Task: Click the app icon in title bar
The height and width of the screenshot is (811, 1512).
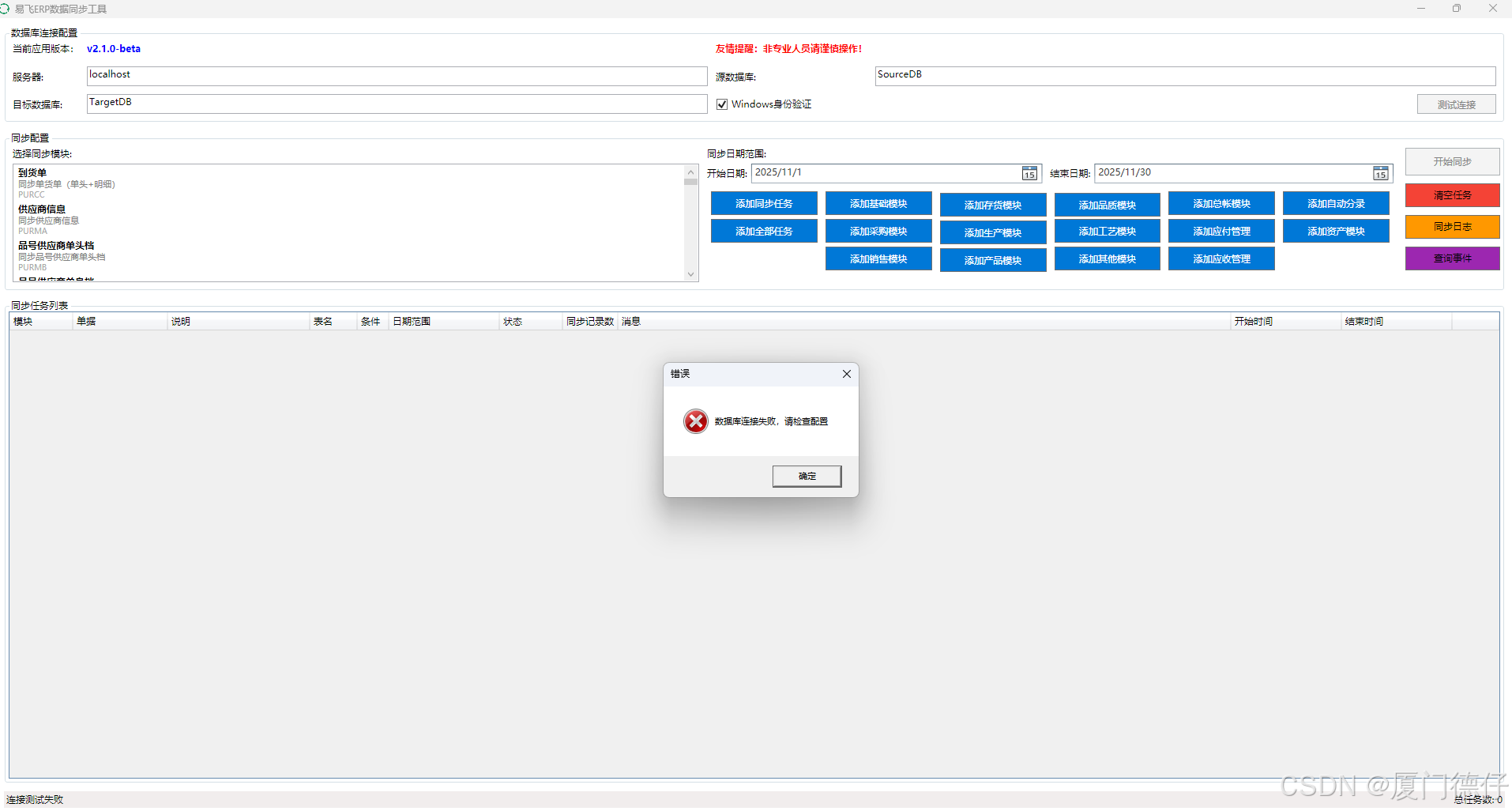Action: 5,9
